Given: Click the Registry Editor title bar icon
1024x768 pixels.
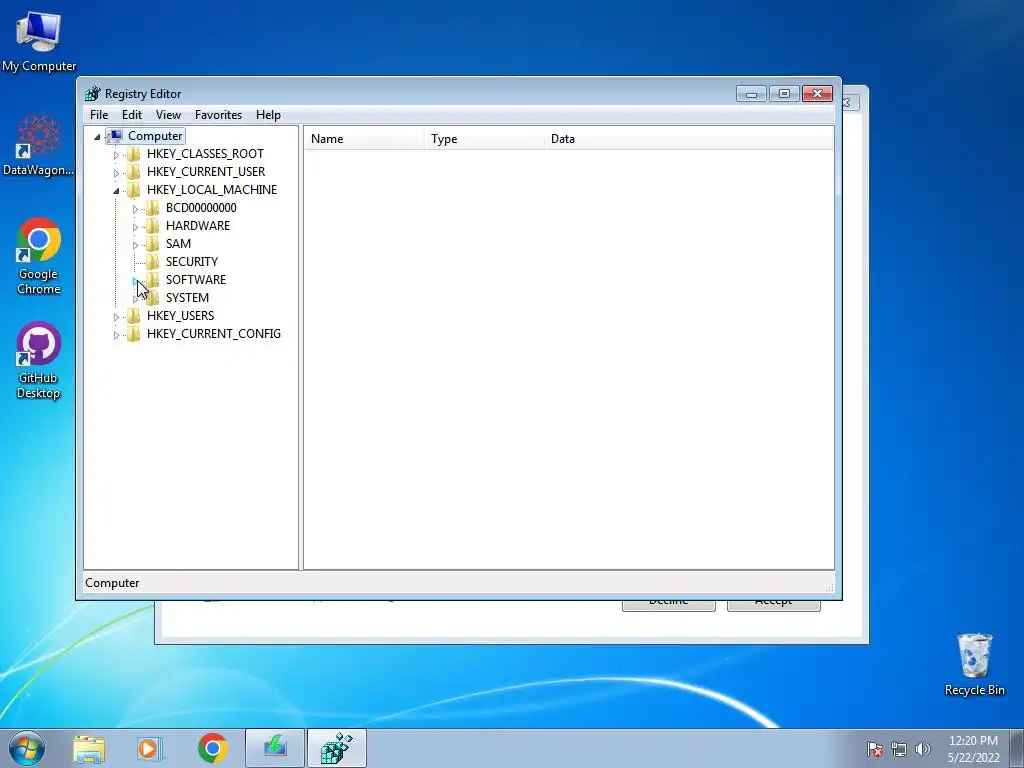Looking at the screenshot, I should [93, 94].
